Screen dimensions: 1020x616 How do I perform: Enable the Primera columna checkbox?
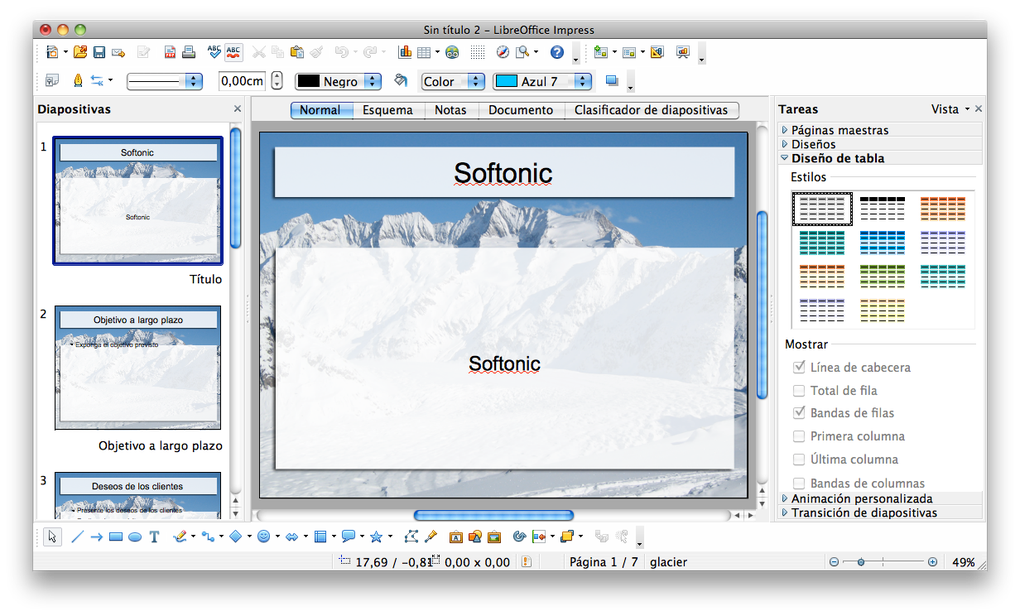(799, 436)
